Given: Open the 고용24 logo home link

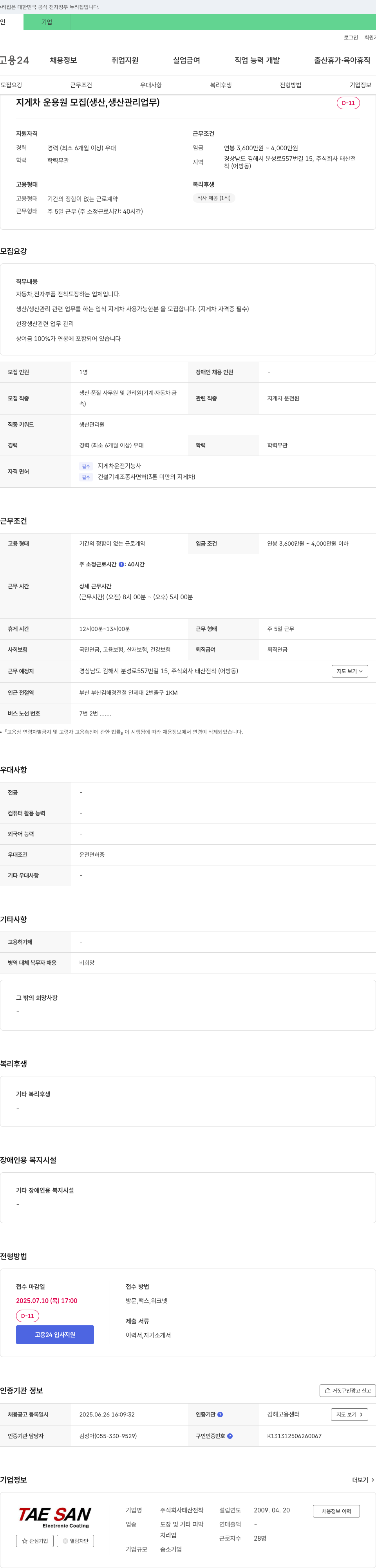Looking at the screenshot, I should pos(14,60).
